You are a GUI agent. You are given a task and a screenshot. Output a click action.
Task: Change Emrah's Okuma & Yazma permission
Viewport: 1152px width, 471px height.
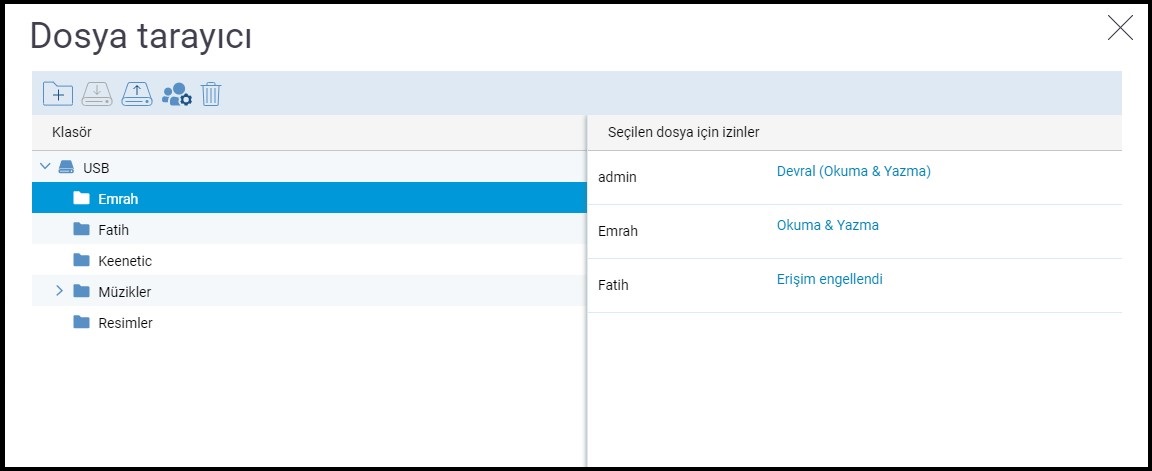[x=827, y=225]
